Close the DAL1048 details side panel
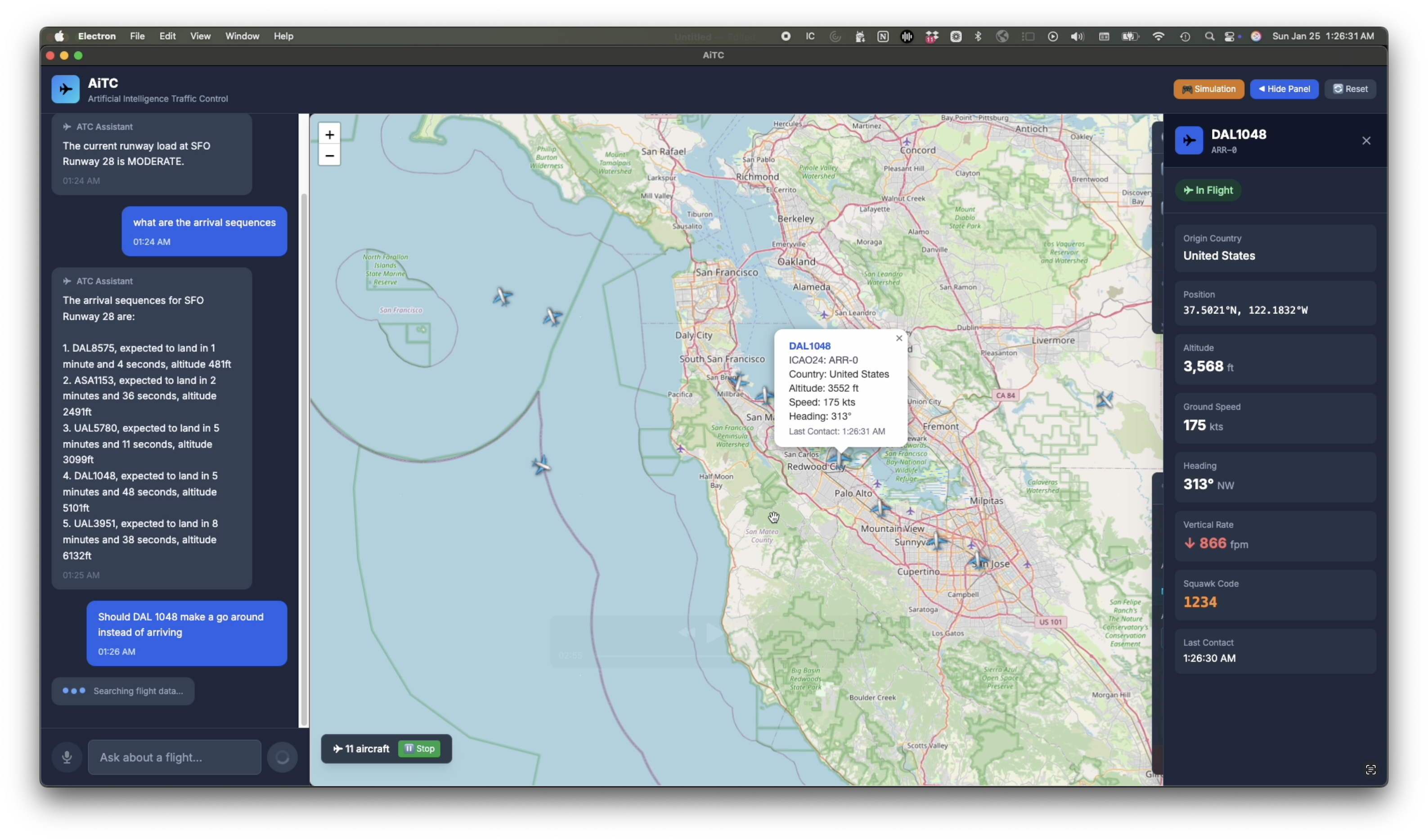Viewport: 1428px width, 840px height. coord(1366,140)
